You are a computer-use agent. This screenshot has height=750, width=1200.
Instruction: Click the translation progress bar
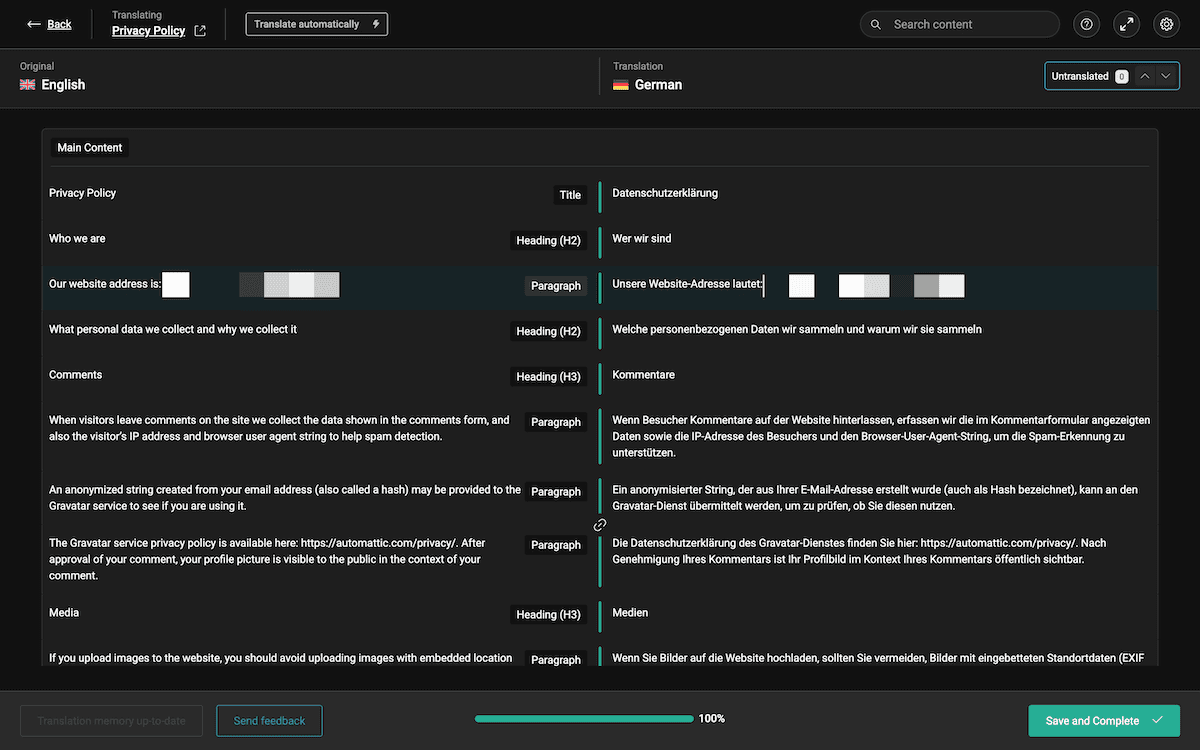pyautogui.click(x=584, y=719)
